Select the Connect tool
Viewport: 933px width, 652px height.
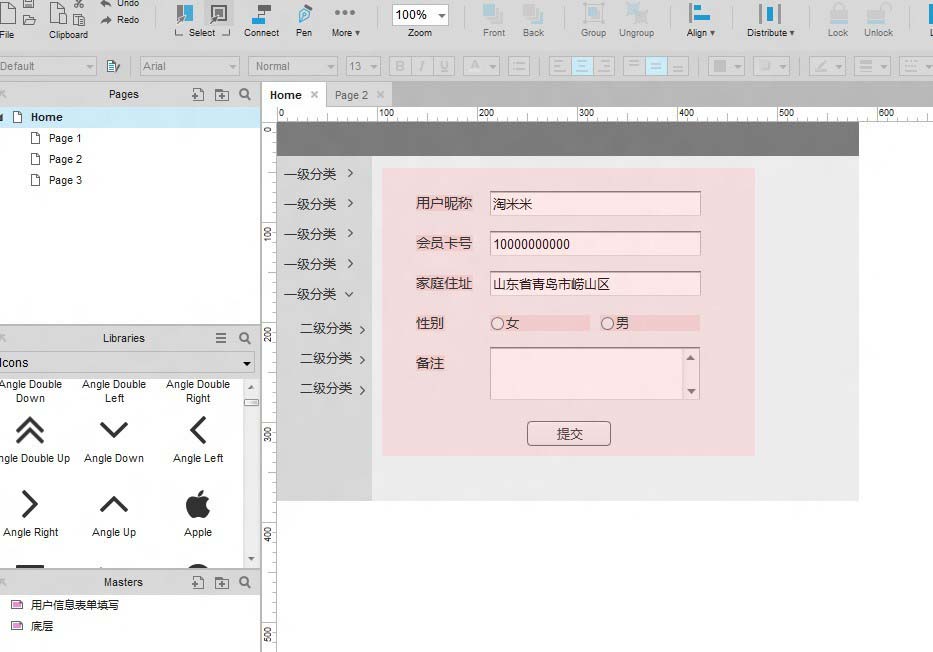click(261, 21)
